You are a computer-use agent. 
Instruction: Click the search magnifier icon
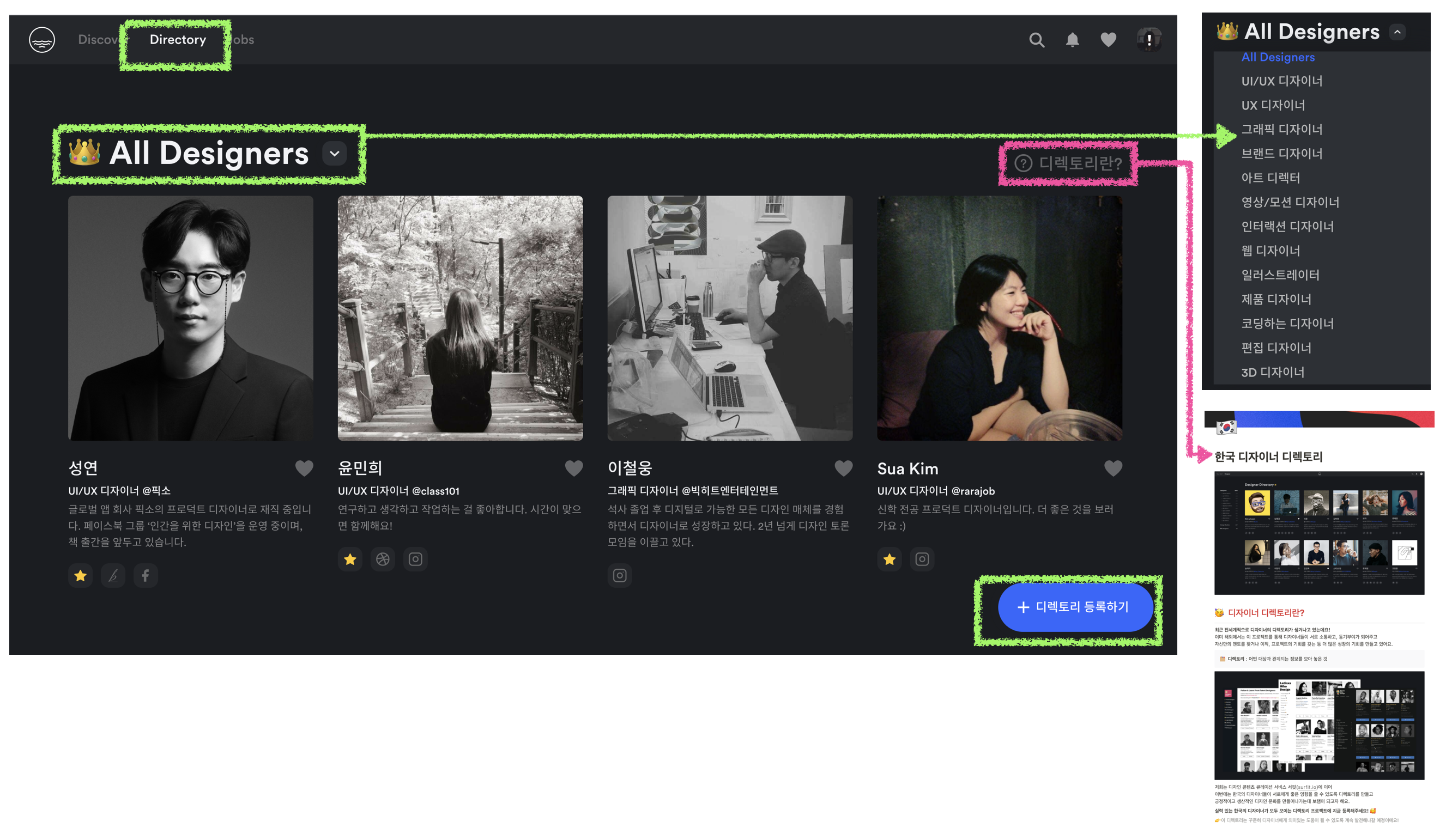click(1037, 40)
